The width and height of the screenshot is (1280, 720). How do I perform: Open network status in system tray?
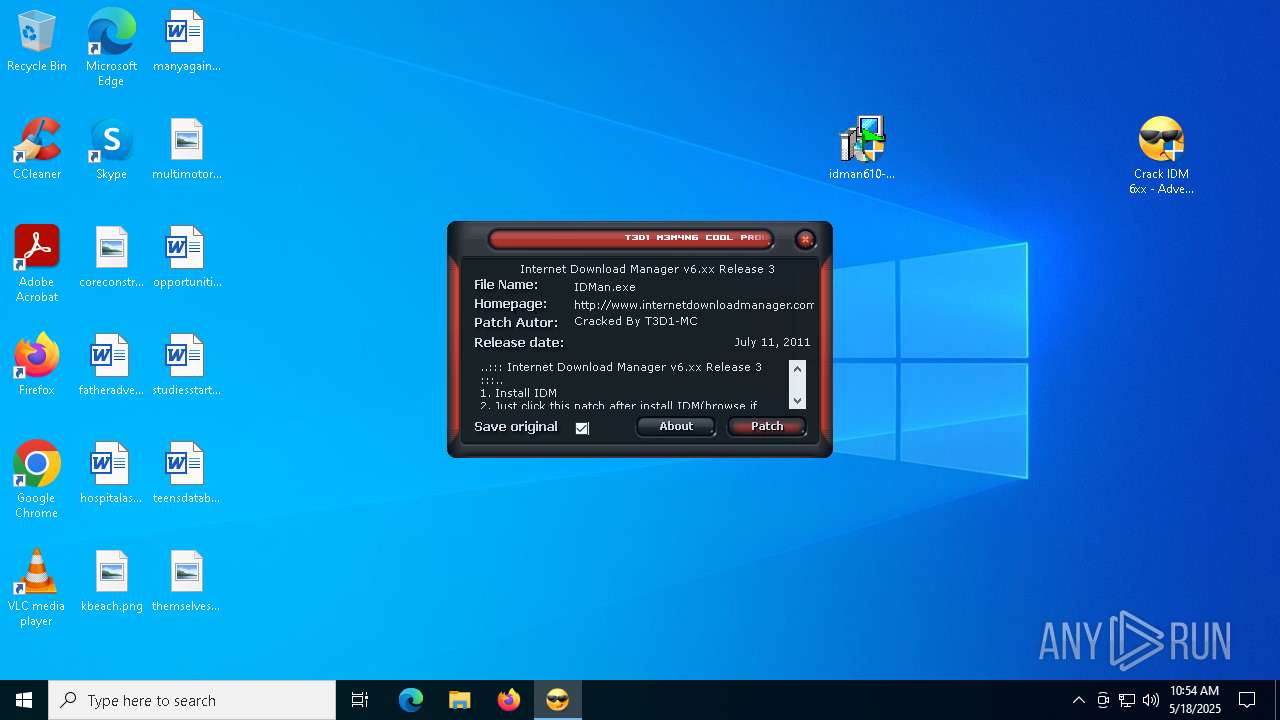point(1127,700)
